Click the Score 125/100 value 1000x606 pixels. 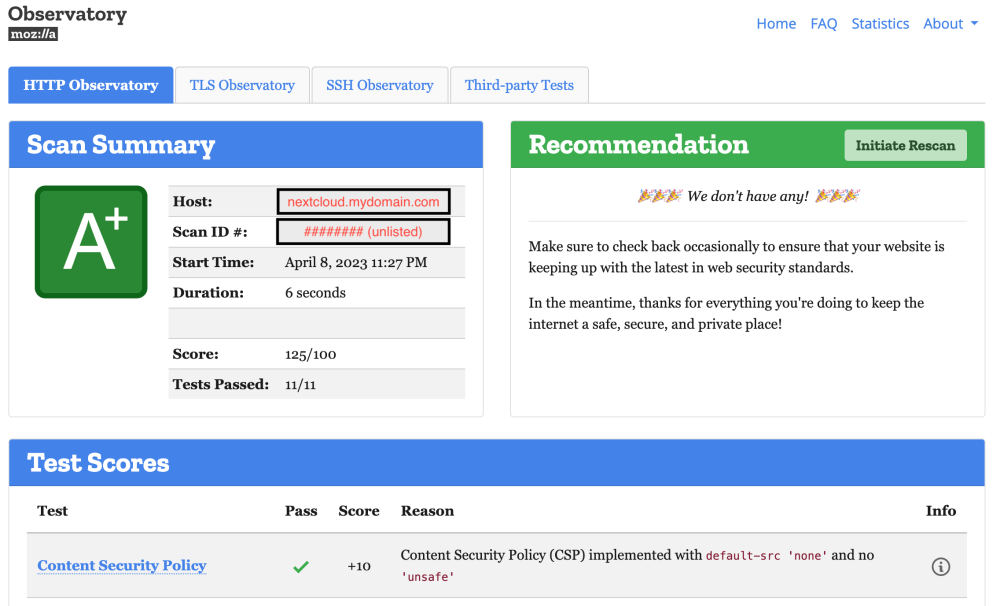click(311, 355)
